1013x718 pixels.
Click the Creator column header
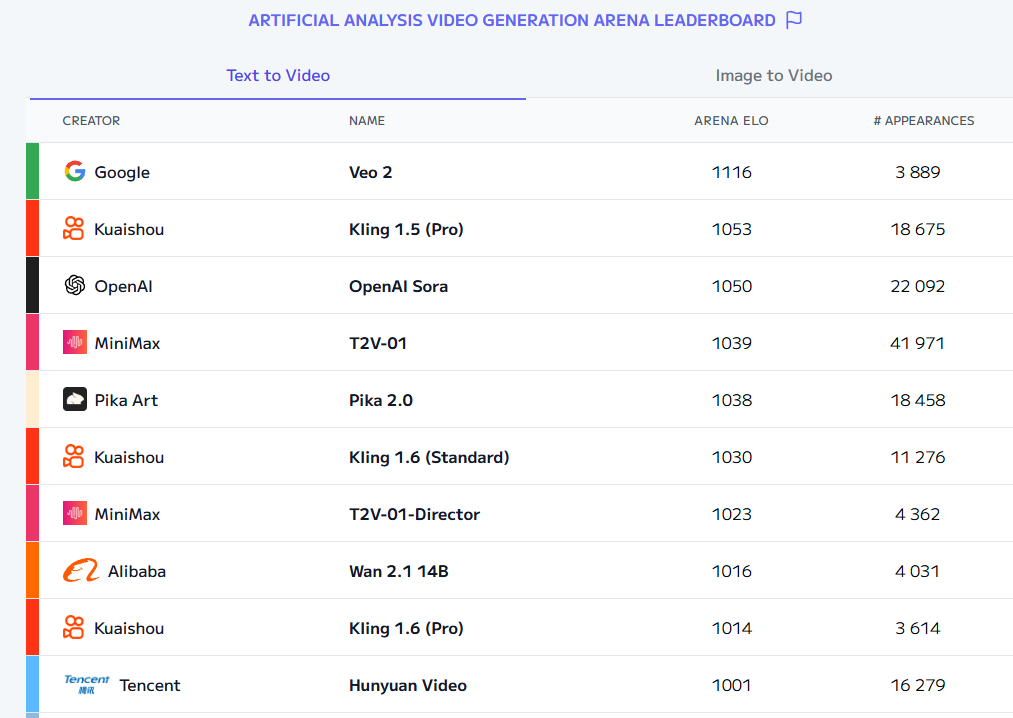pos(91,121)
